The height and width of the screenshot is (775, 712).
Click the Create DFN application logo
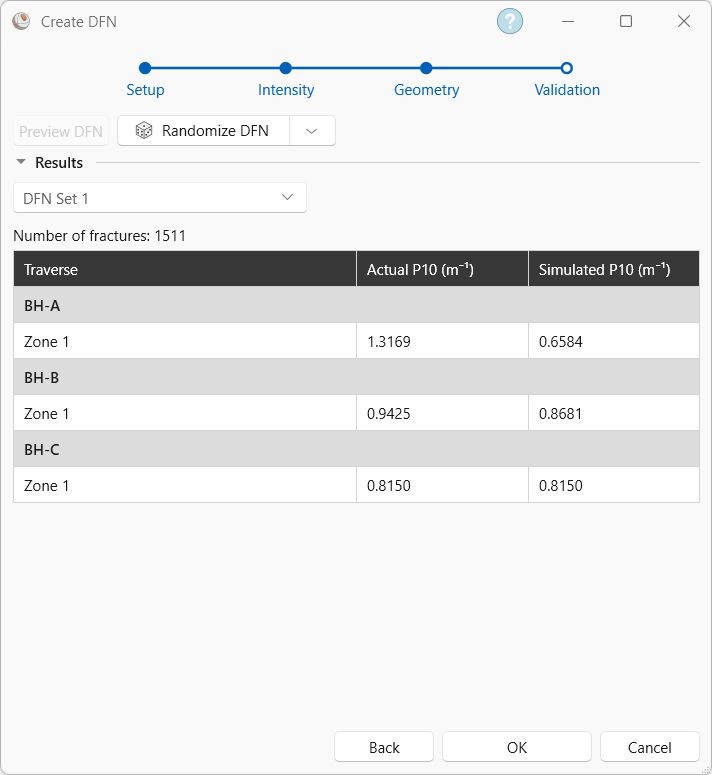[x=21, y=21]
